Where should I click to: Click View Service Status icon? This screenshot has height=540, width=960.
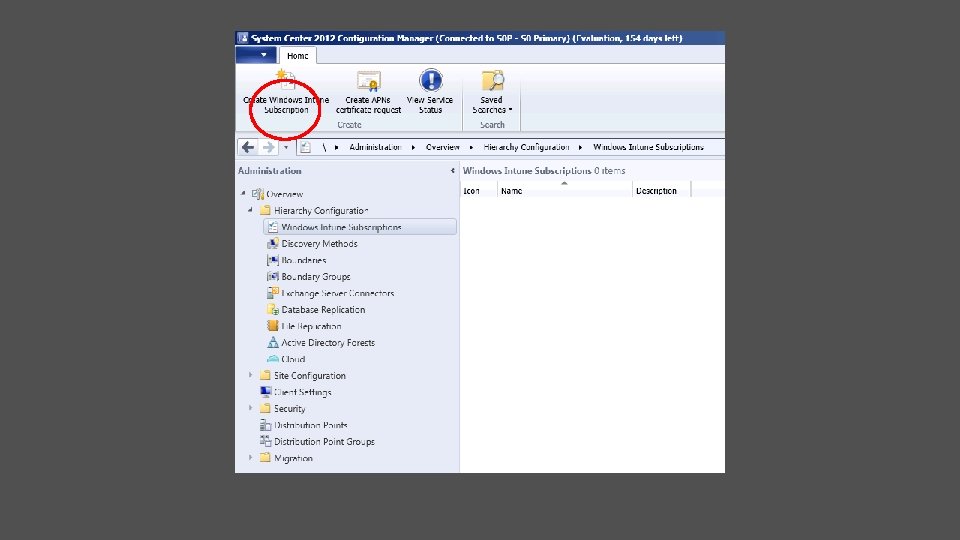tap(430, 80)
